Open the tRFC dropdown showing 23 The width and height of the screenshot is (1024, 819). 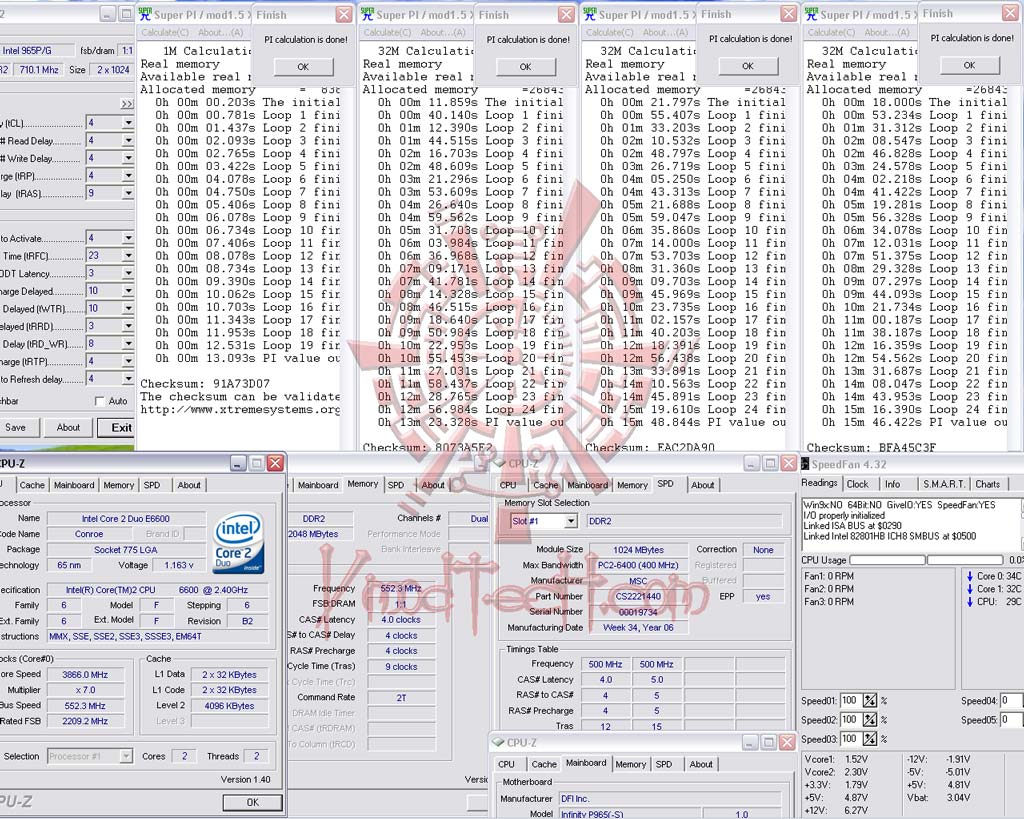128,256
